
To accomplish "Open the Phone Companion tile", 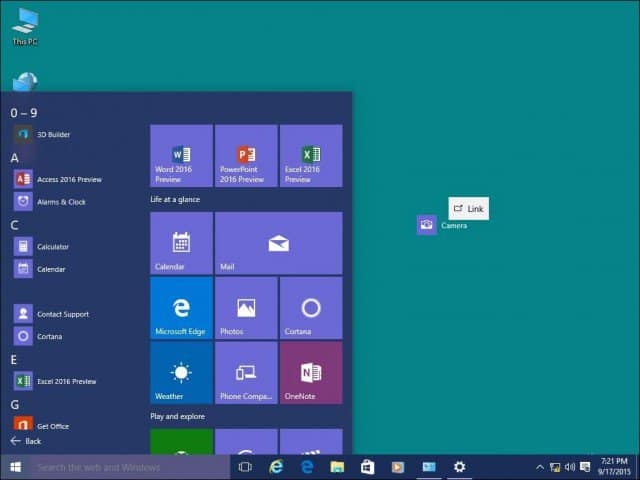I will (246, 373).
